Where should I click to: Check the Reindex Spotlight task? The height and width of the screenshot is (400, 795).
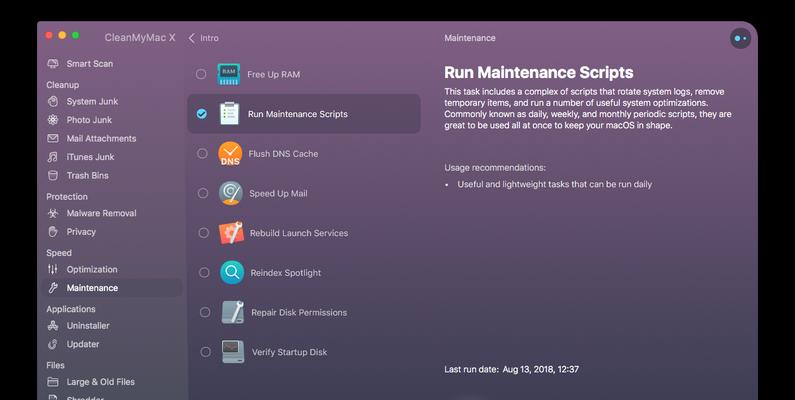point(204,273)
